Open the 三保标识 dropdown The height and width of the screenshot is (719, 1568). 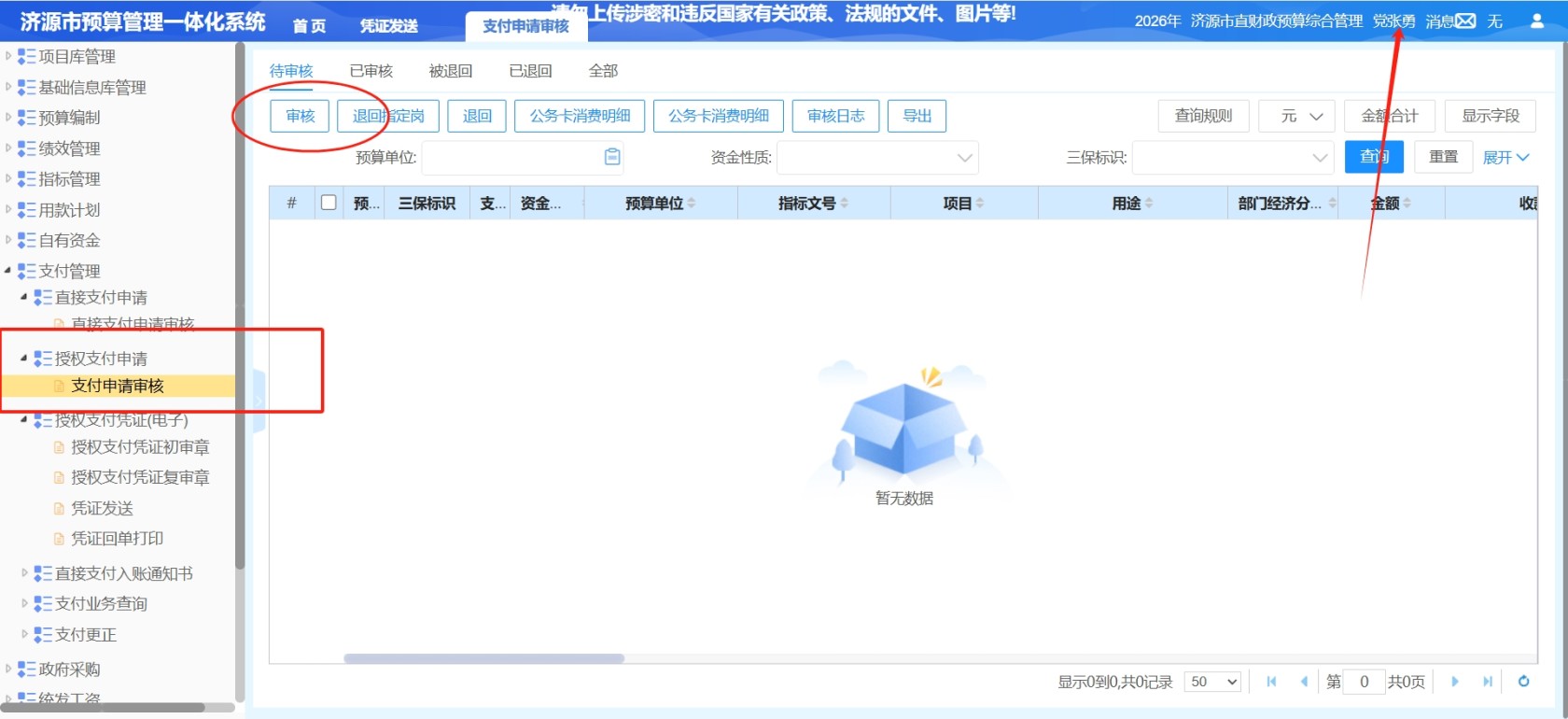coord(1232,158)
